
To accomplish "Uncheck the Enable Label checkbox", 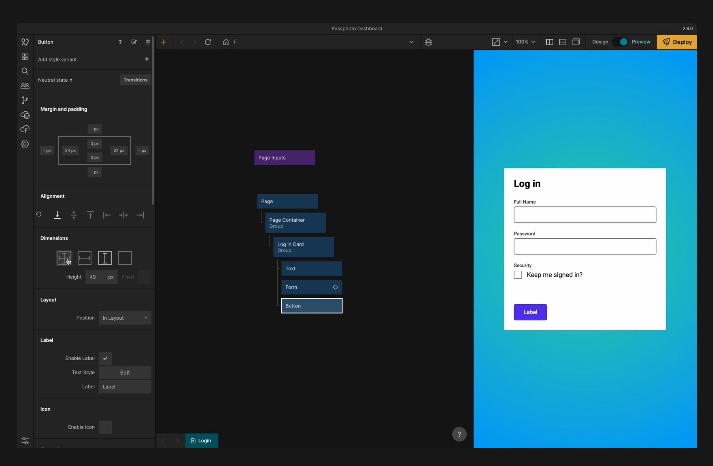I will click(105, 357).
